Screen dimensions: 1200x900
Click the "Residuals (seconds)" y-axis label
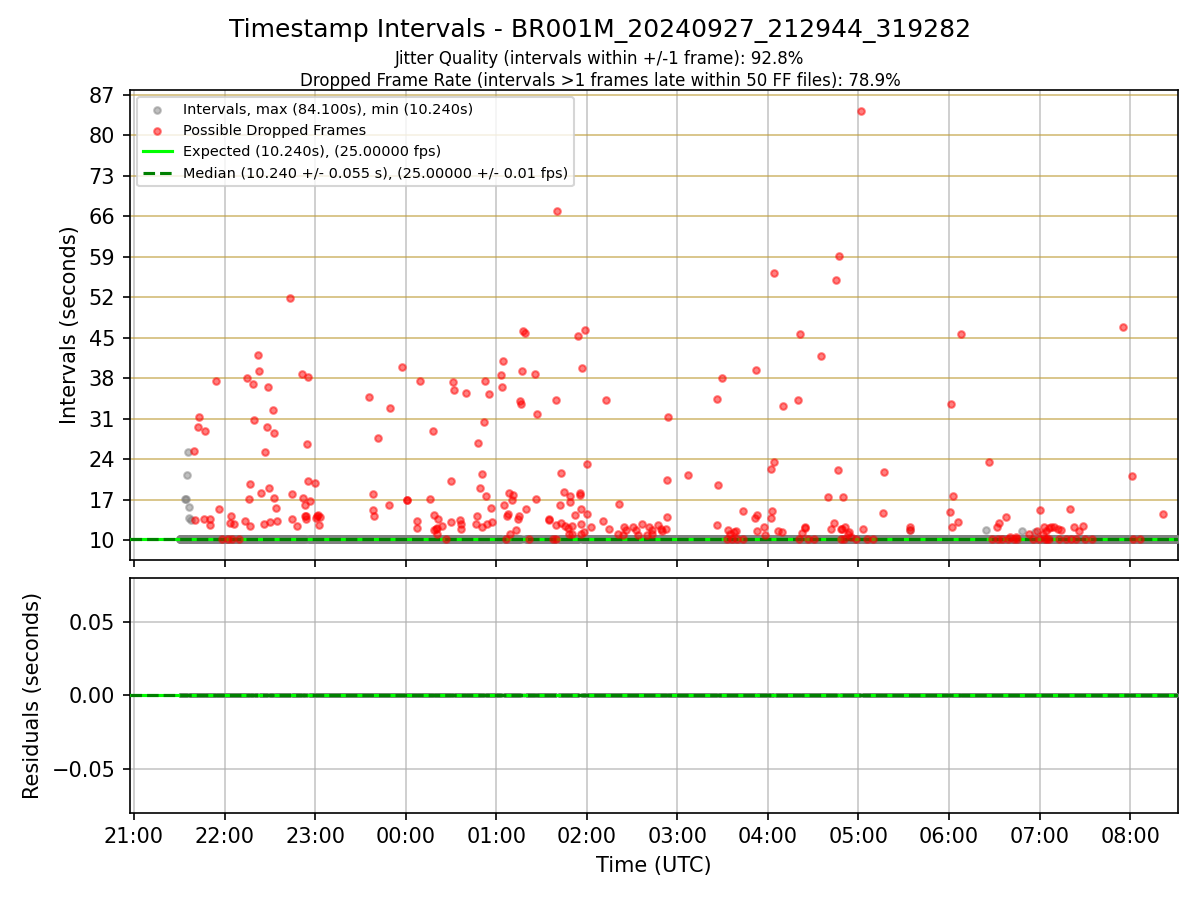point(32,696)
